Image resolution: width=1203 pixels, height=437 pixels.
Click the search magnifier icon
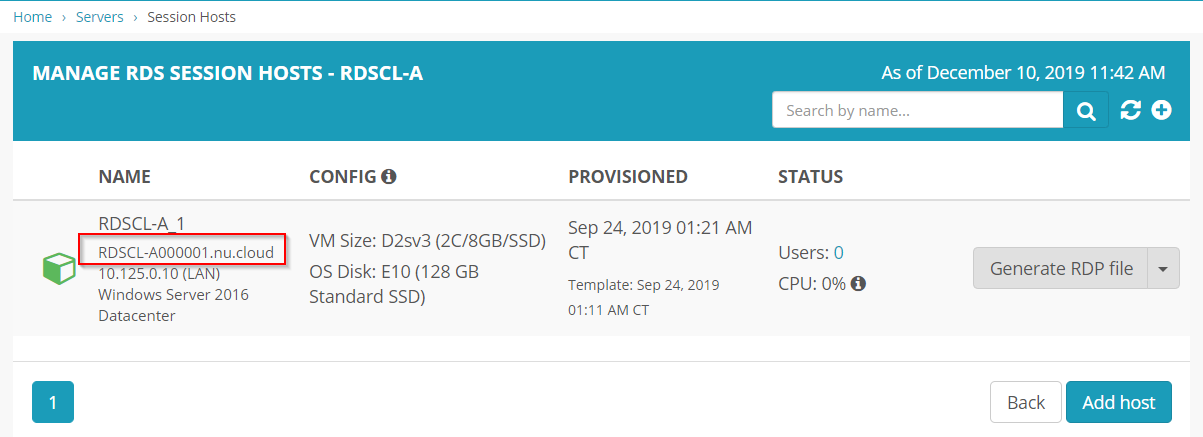(1086, 110)
